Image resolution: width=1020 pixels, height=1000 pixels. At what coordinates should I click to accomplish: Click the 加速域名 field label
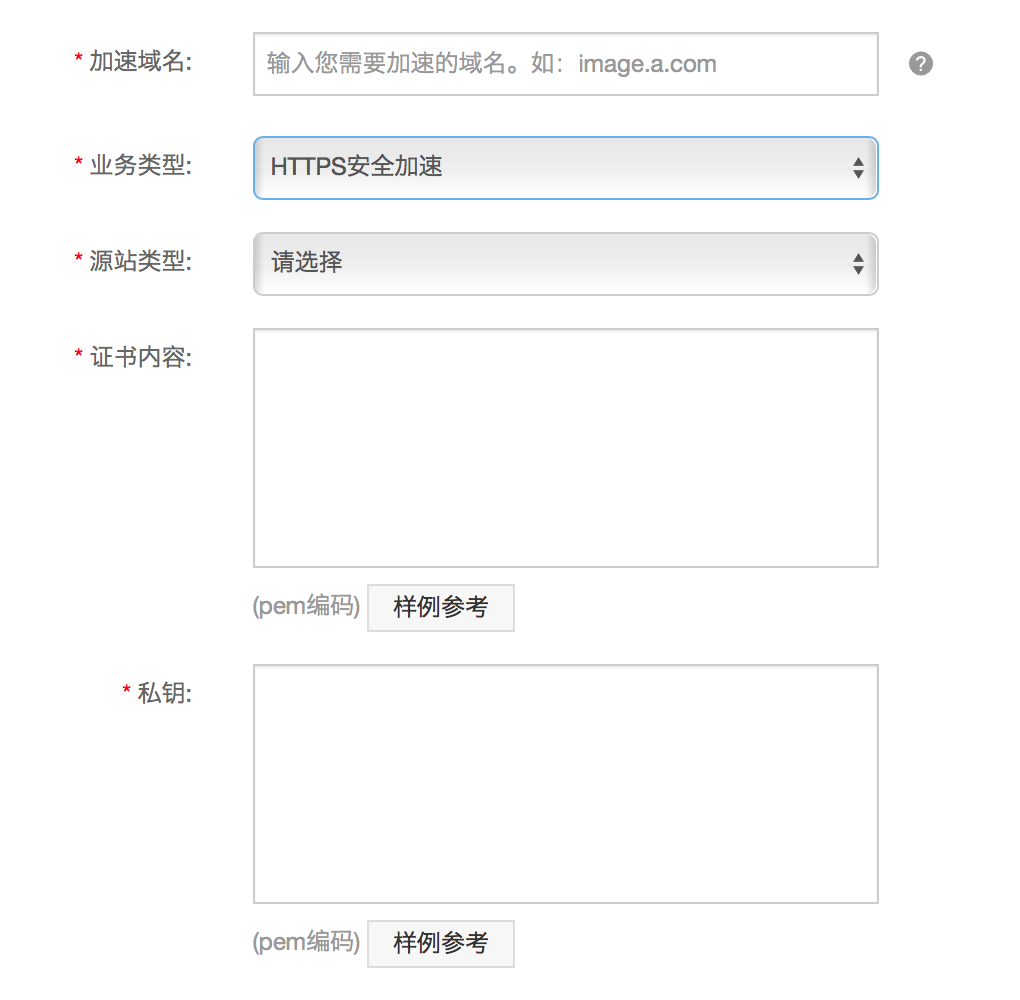tap(141, 61)
